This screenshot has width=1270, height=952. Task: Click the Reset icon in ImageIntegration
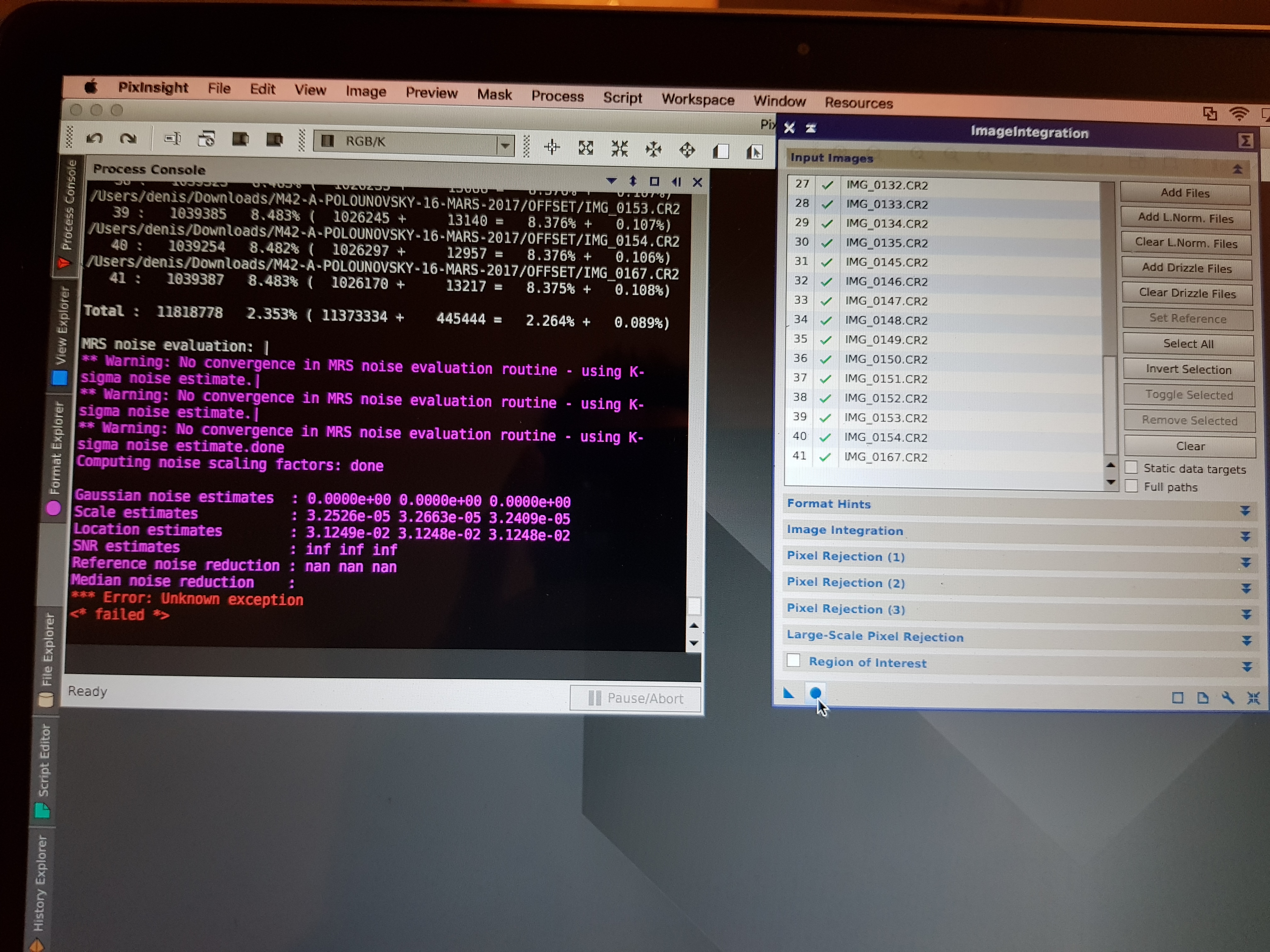[x=1253, y=698]
